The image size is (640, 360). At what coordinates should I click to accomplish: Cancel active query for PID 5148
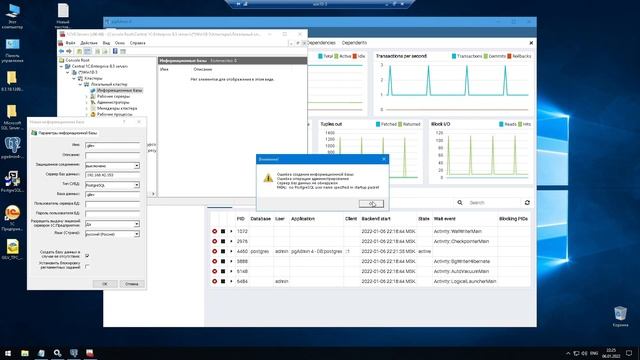coord(223,271)
